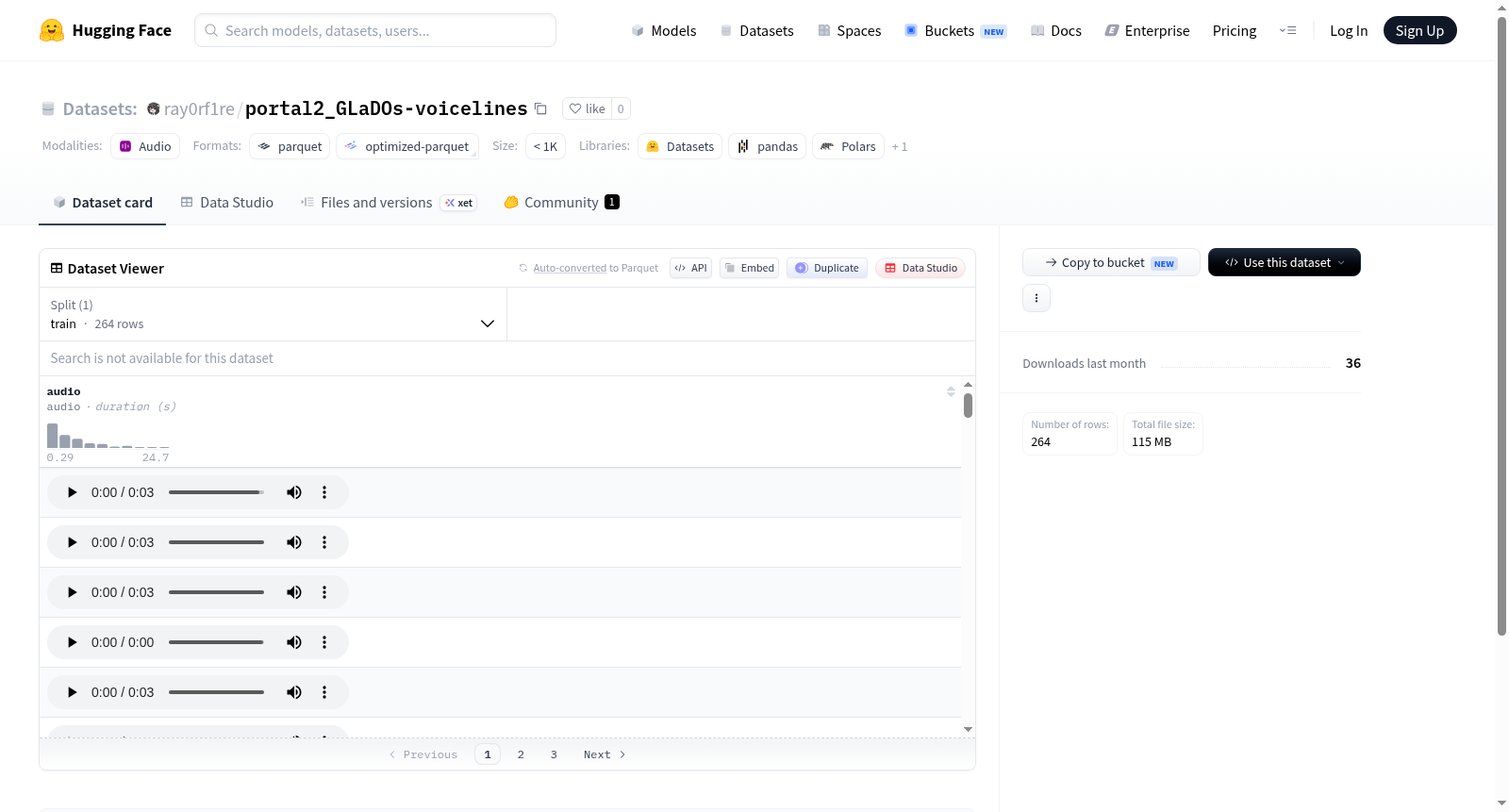
Task: Copy dataset name with the copy icon
Action: (540, 108)
